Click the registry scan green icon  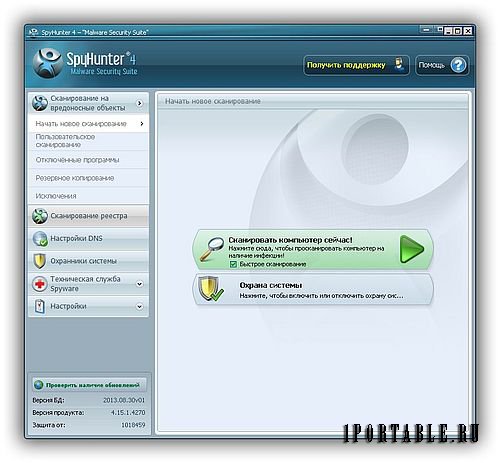pyautogui.click(x=40, y=216)
